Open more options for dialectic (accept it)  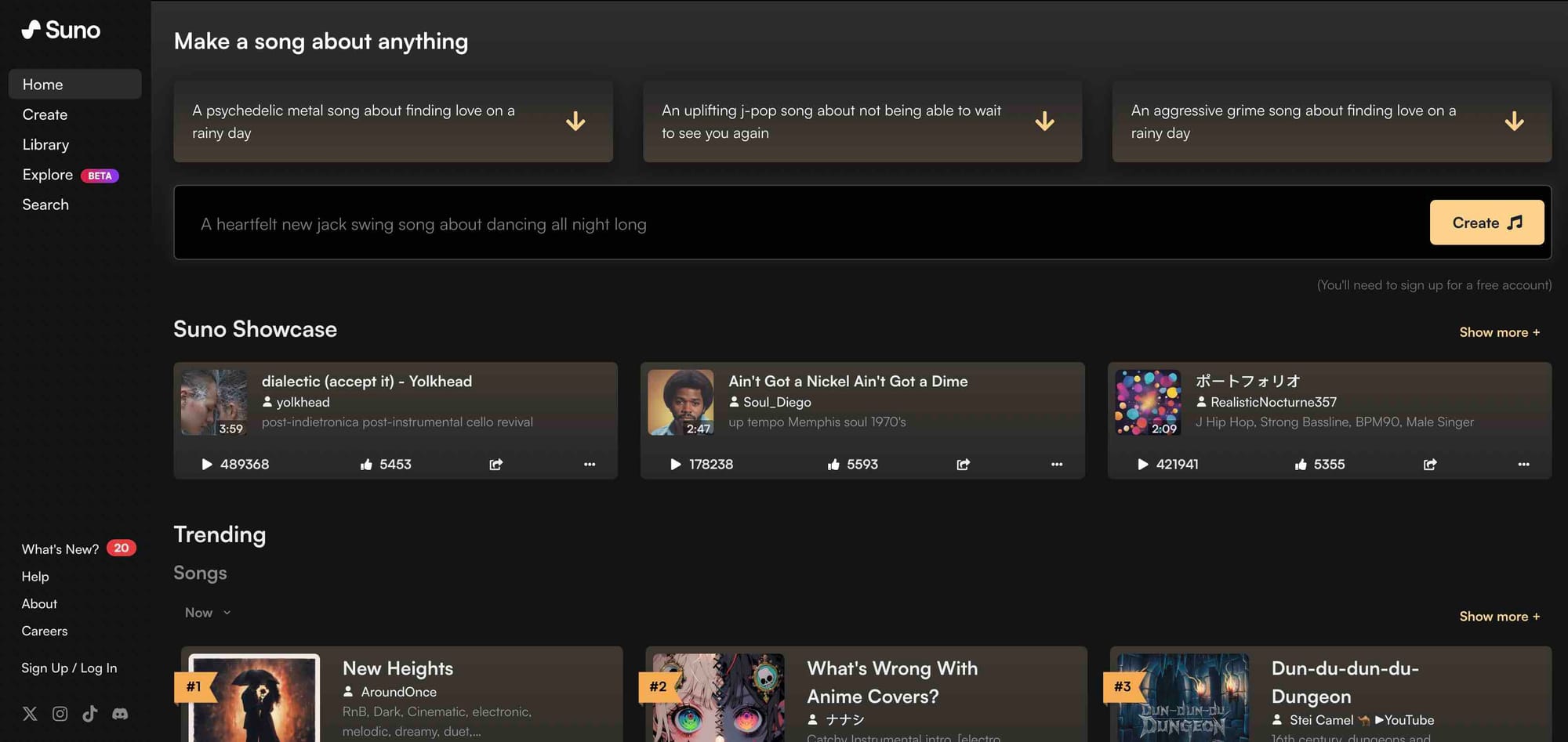pos(590,465)
